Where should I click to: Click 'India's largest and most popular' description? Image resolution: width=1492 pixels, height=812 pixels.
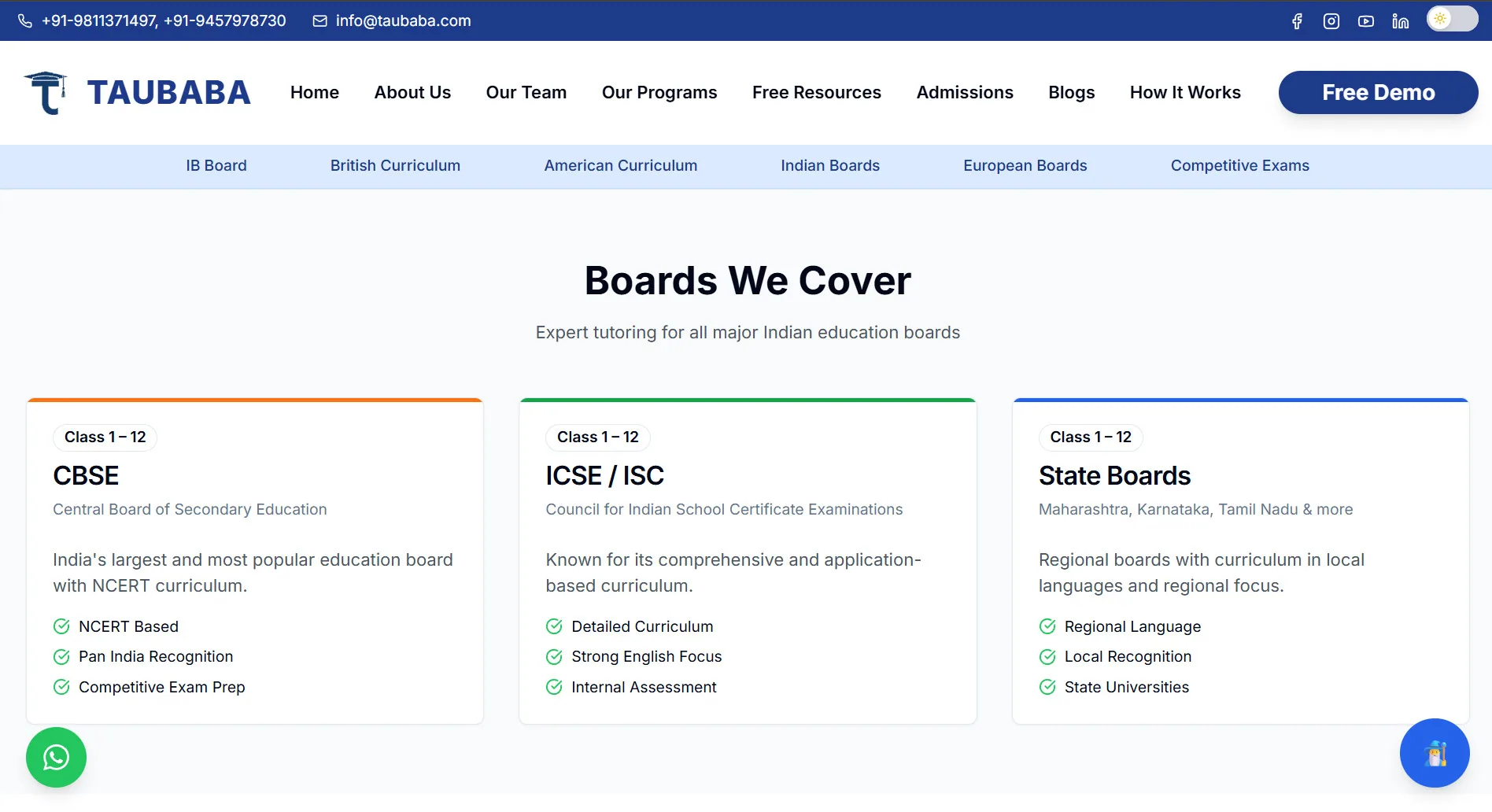pos(253,573)
